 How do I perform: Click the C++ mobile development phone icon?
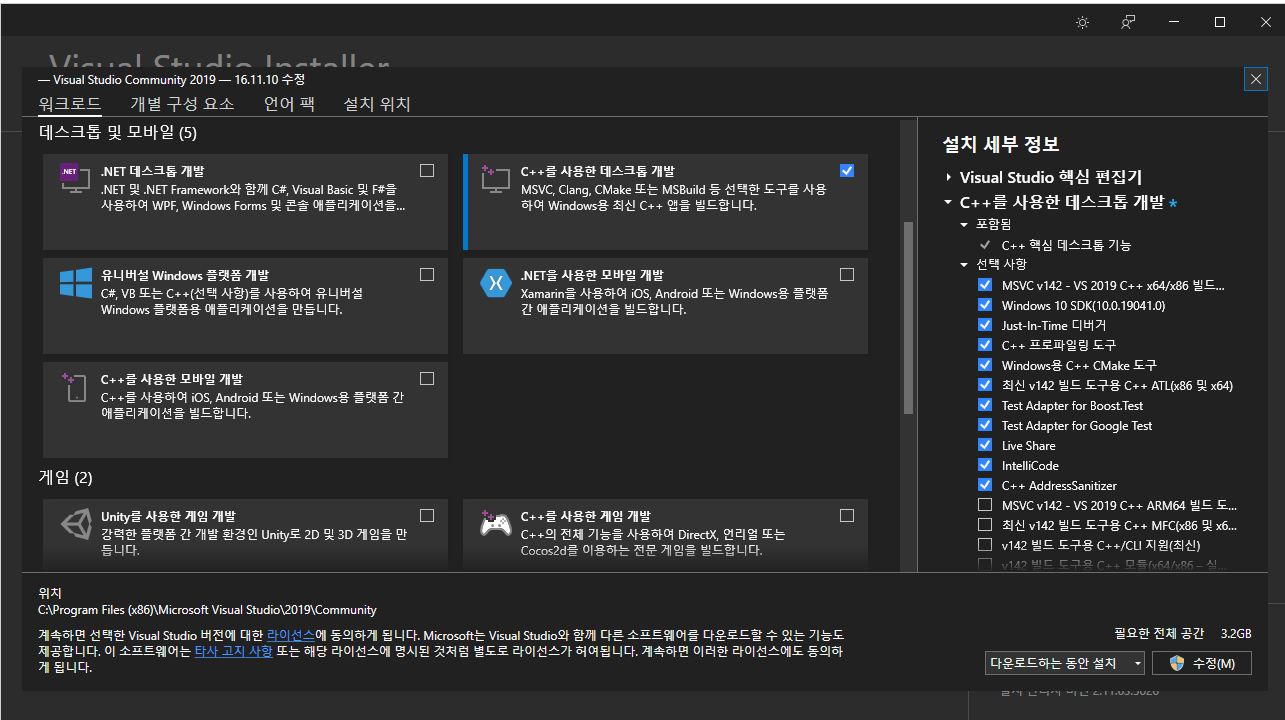click(x=76, y=387)
